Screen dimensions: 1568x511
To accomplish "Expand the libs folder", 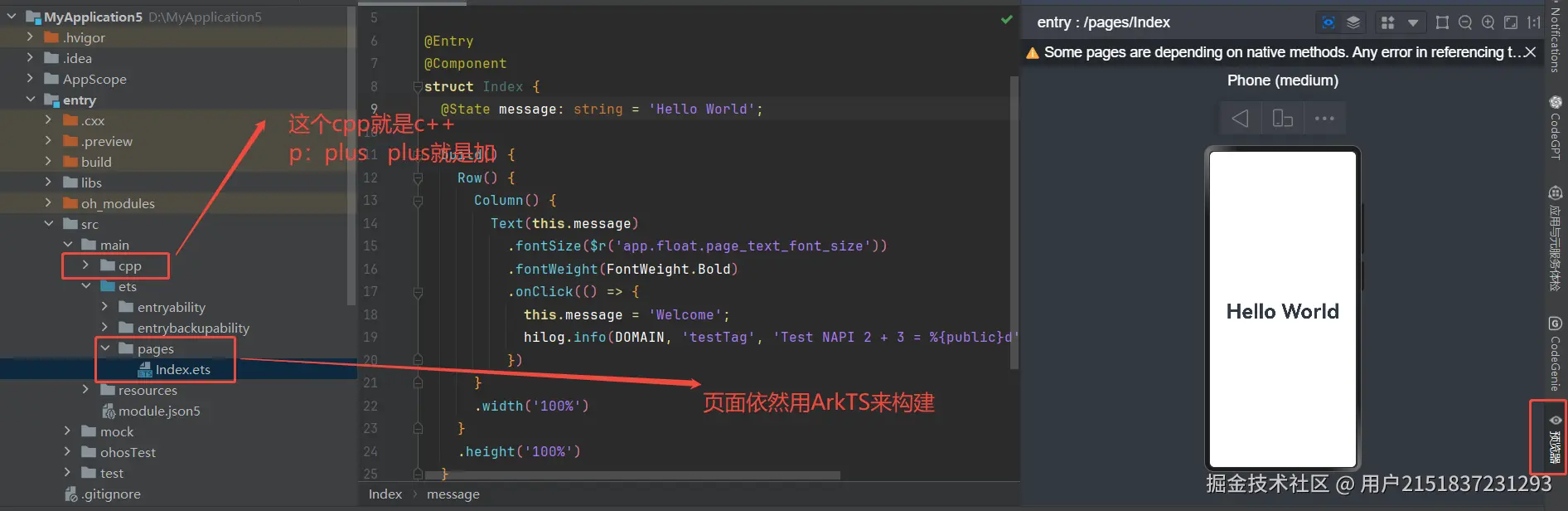I will (x=48, y=182).
